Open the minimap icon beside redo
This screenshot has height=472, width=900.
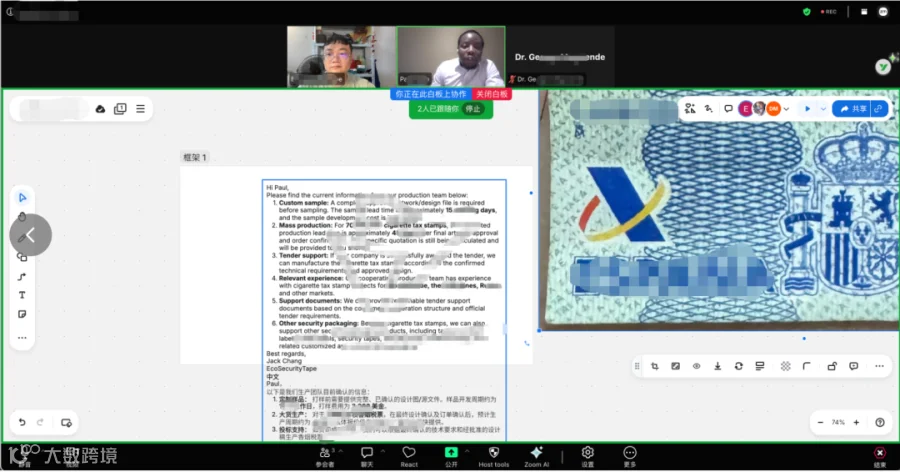(67, 423)
